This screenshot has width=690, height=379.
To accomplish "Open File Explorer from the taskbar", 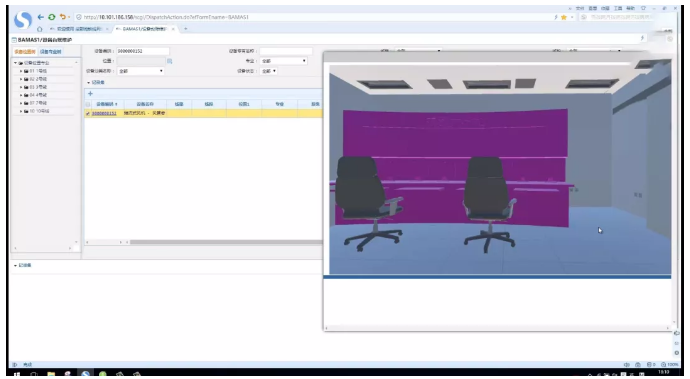I will (51, 374).
